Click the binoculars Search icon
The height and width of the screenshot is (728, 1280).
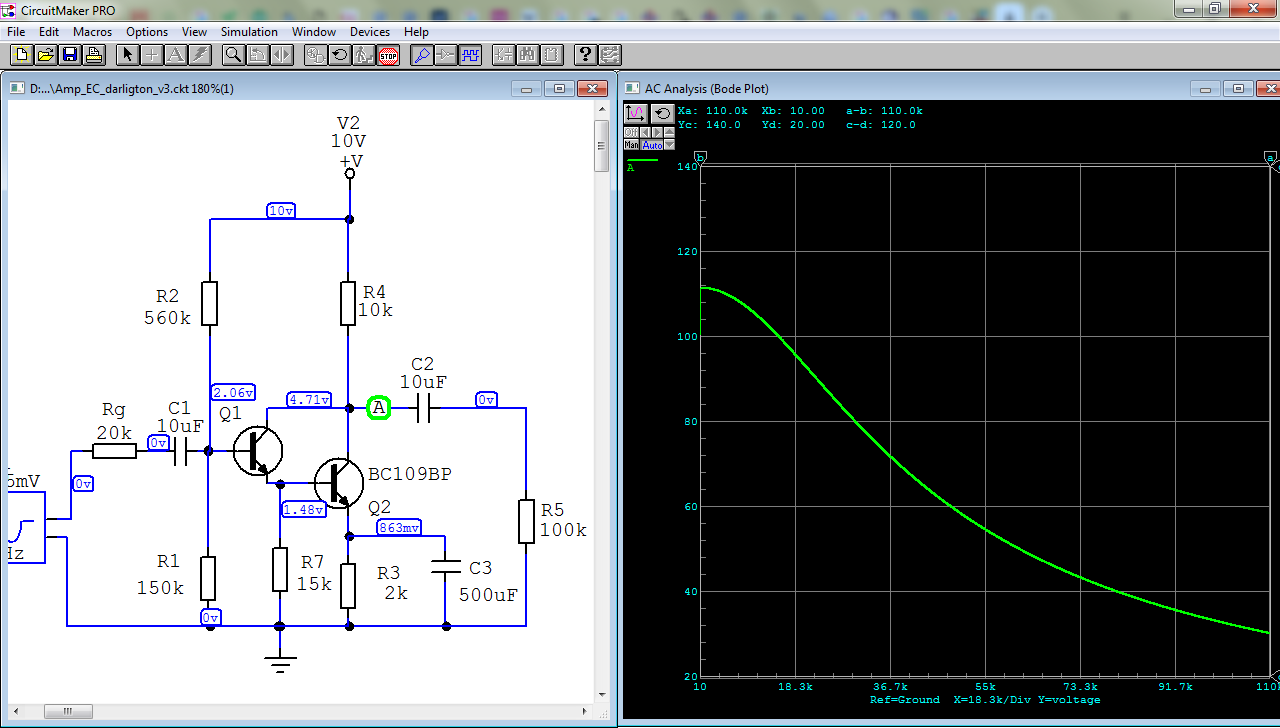point(528,55)
